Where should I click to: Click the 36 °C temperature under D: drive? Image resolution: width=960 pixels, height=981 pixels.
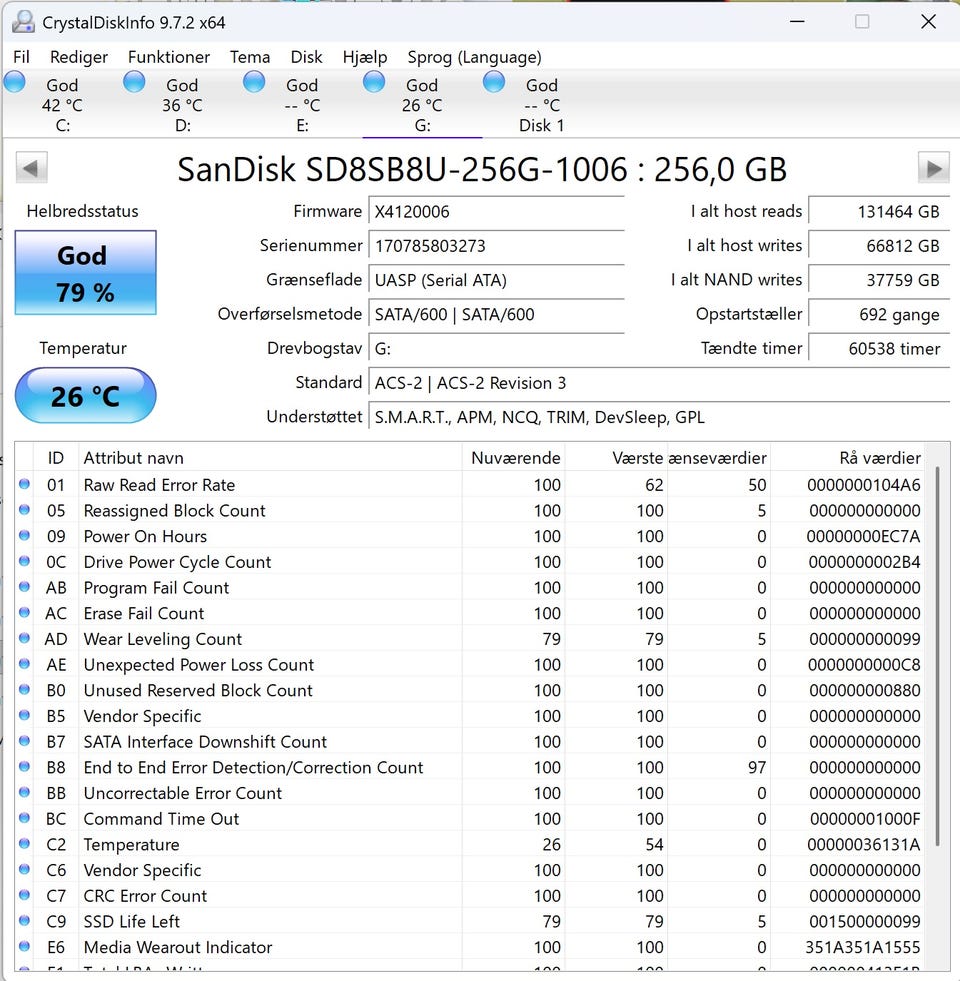tap(182, 105)
